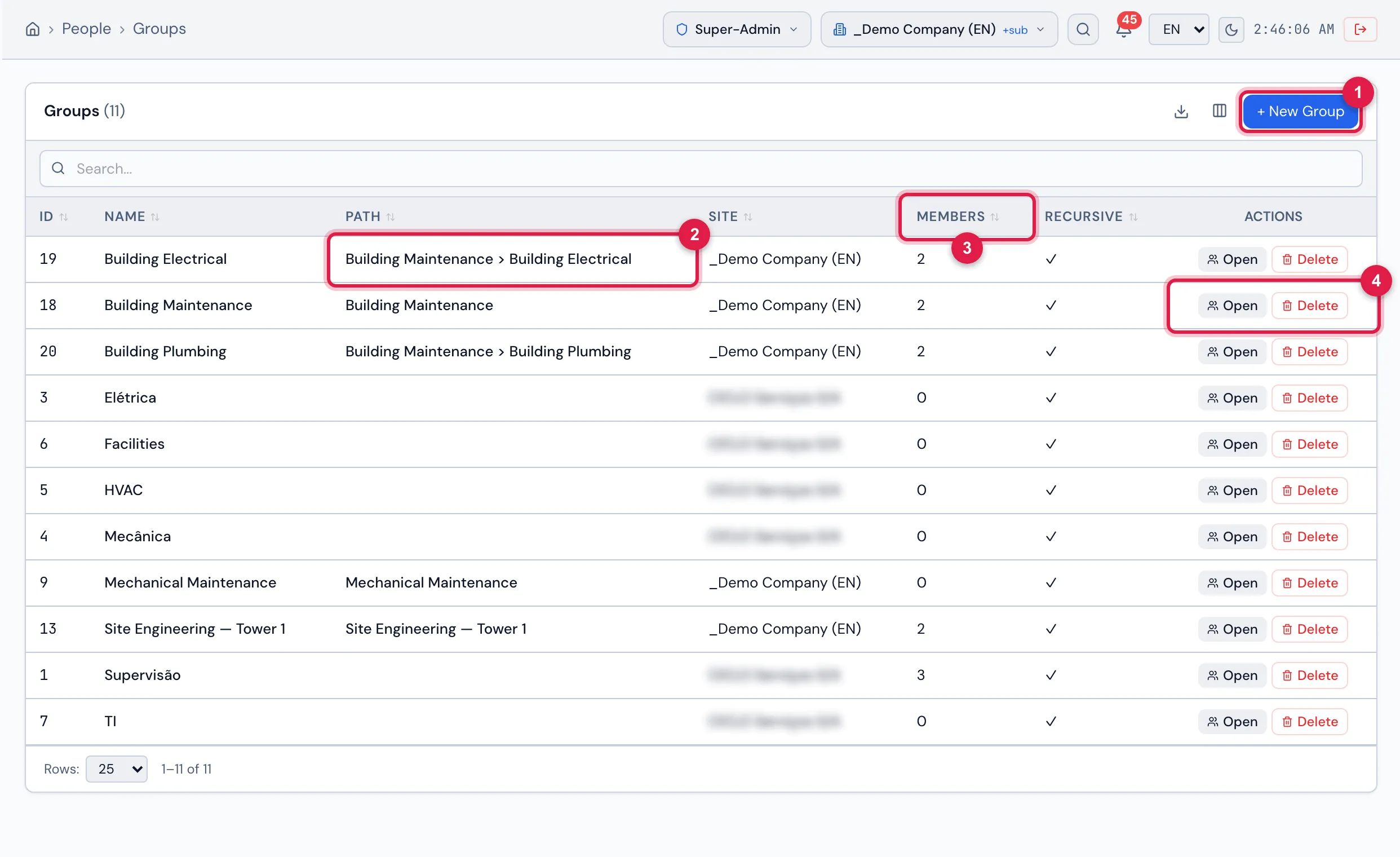1400x857 pixels.
Task: Click the '1–11 of 11' pagination text
Action: click(186, 769)
